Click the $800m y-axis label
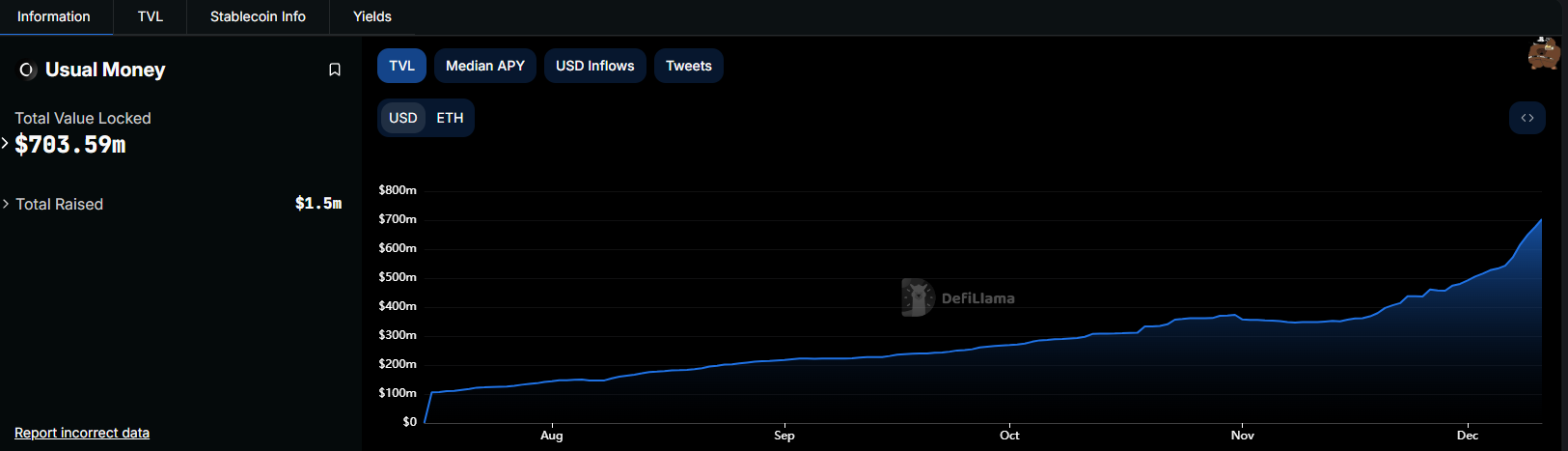Image resolution: width=1568 pixels, height=451 pixels. tap(398, 190)
